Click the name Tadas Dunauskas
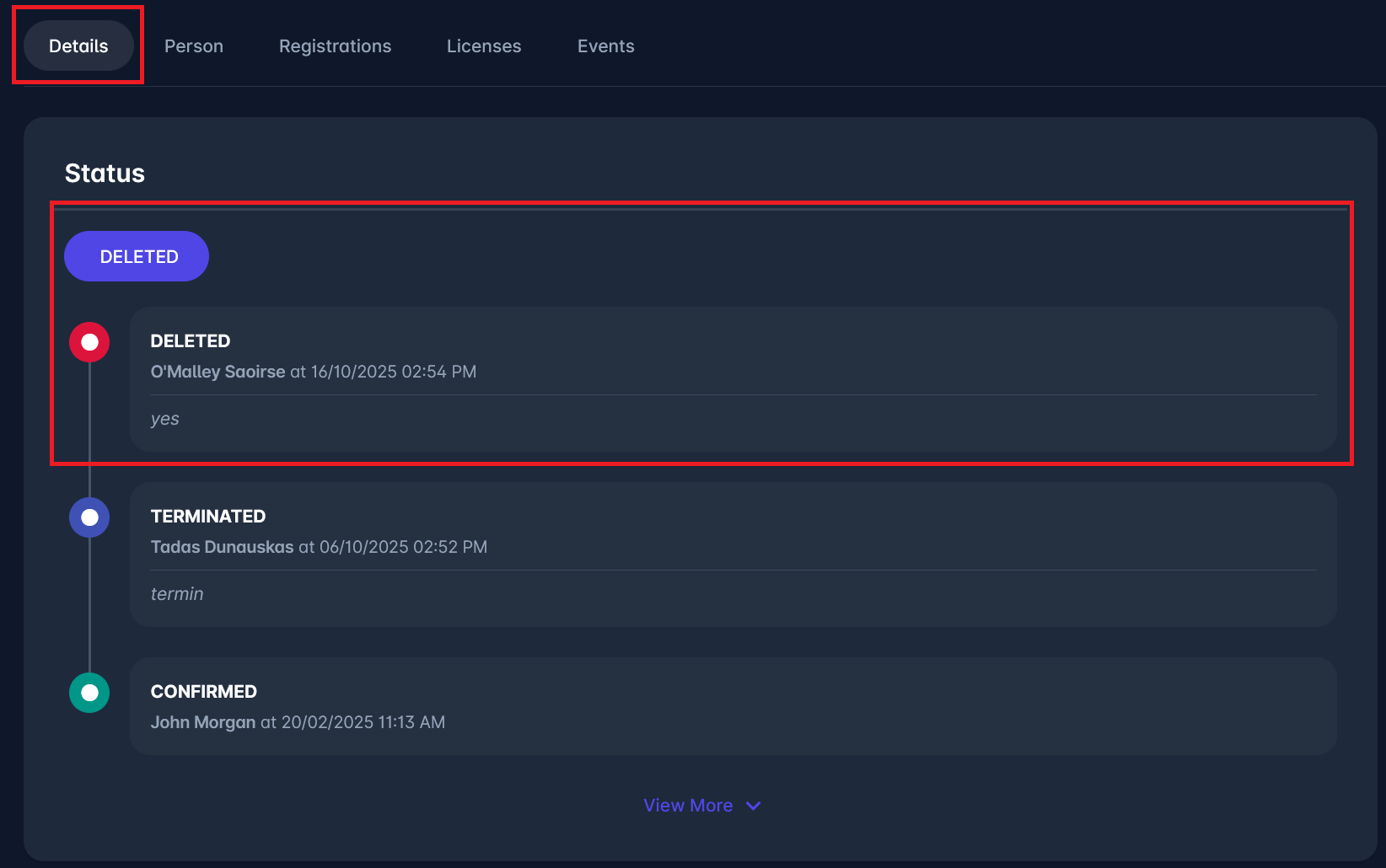The width and height of the screenshot is (1386, 868). (x=222, y=547)
